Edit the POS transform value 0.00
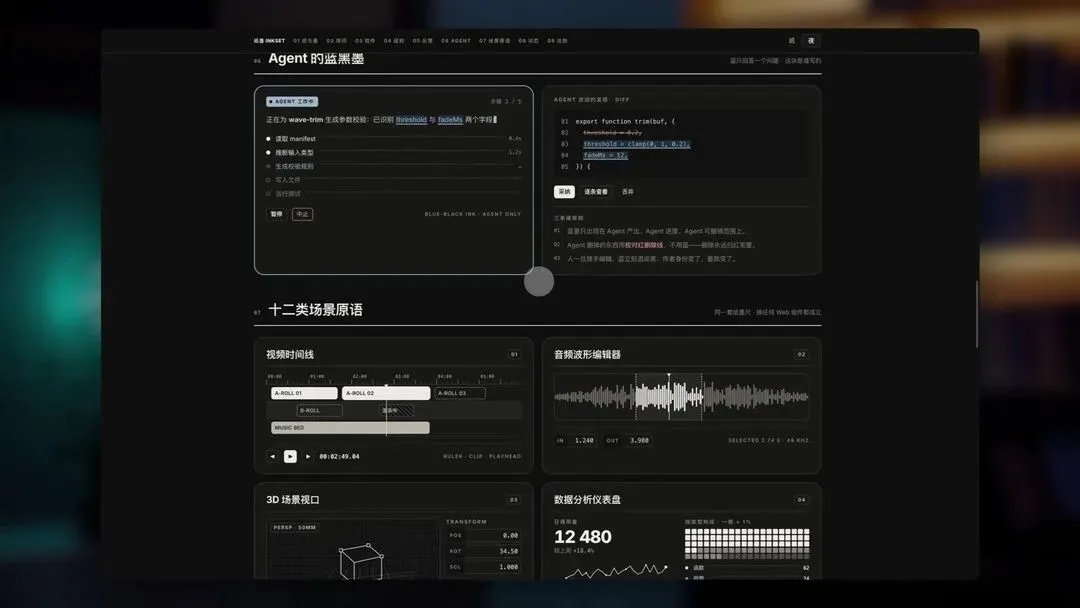This screenshot has height=608, width=1080. (x=493, y=536)
